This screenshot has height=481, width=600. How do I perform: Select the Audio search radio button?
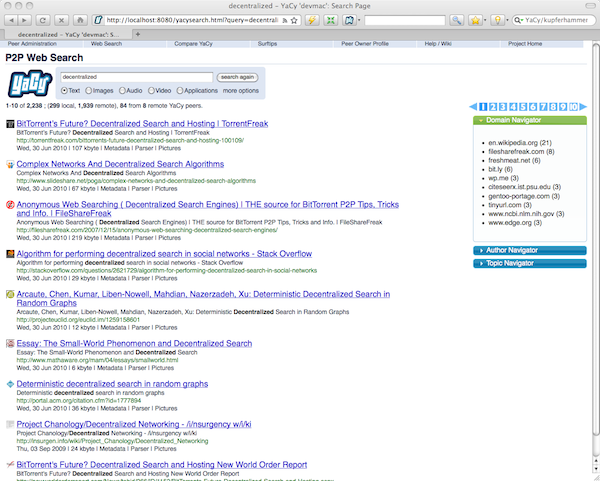pyautogui.click(x=122, y=91)
